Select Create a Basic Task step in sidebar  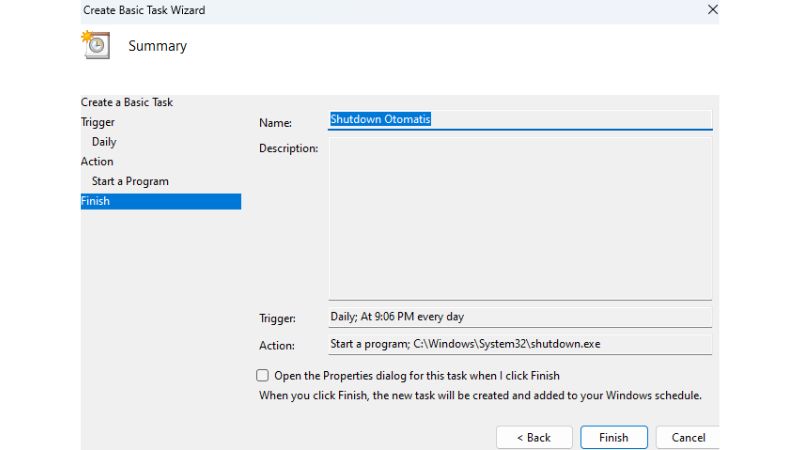(x=127, y=102)
